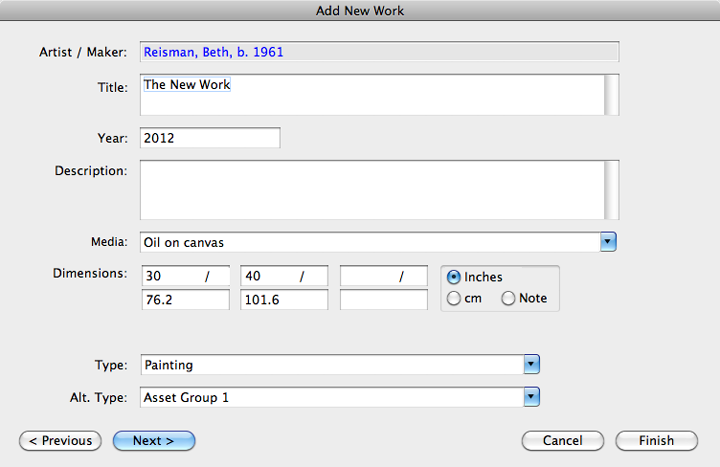Click the cm field showing 101.6
Viewport: 720px width, 467px height.
pos(284,299)
